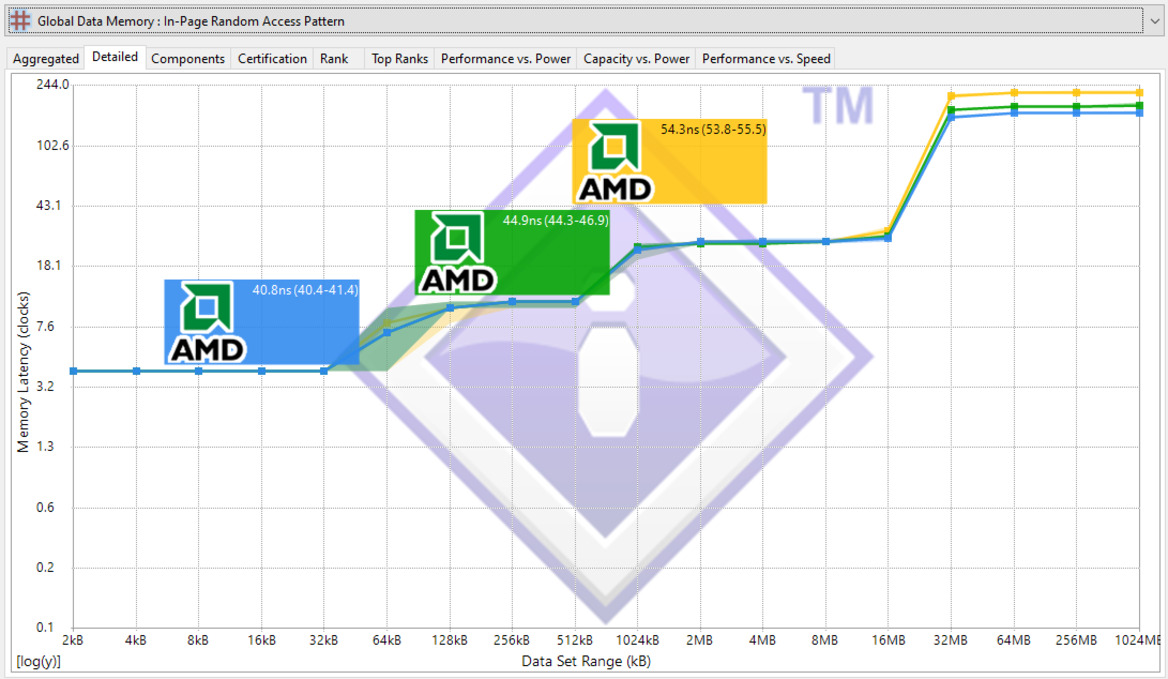1168x679 pixels.
Task: Show the Top Ranks tab
Action: pos(399,58)
